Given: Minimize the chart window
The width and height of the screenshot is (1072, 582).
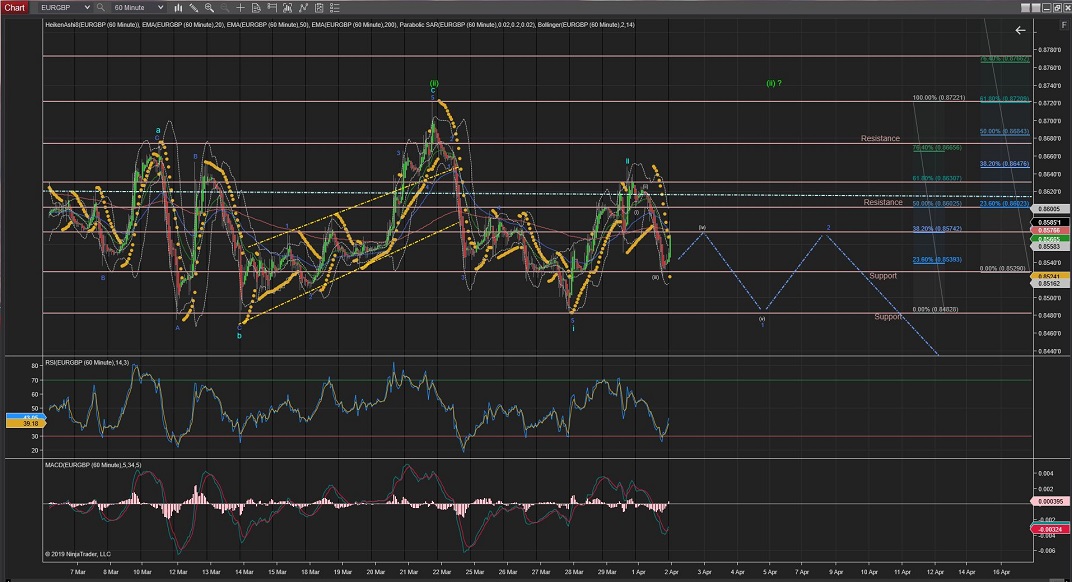Looking at the screenshot, I should pos(1047,8).
